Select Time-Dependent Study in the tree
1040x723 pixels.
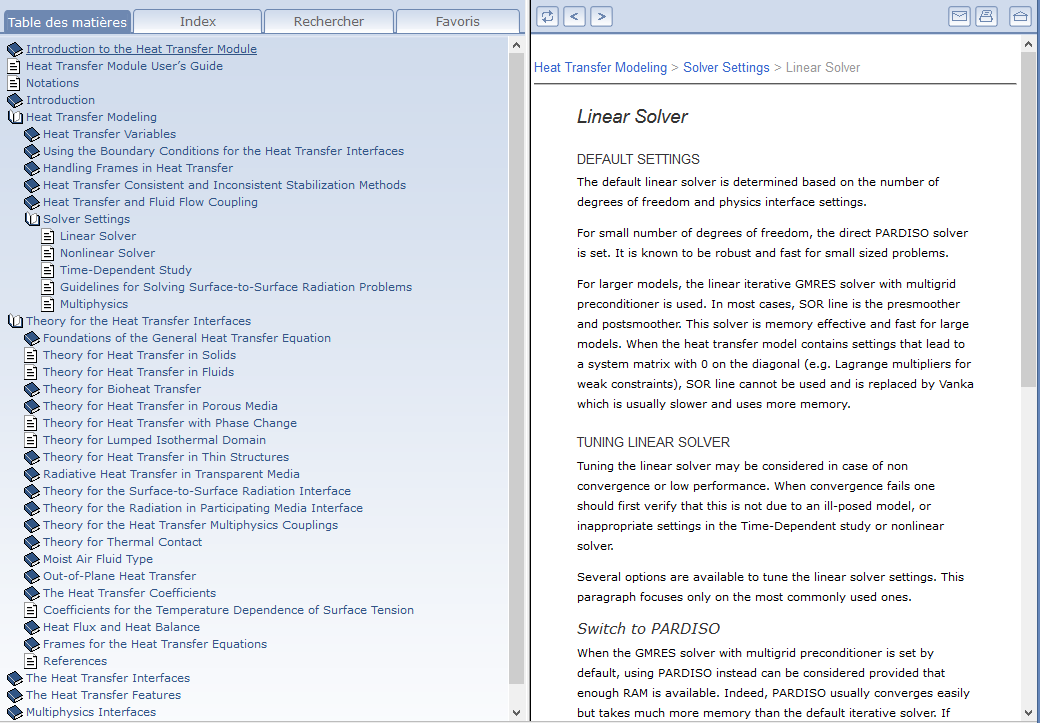(126, 270)
